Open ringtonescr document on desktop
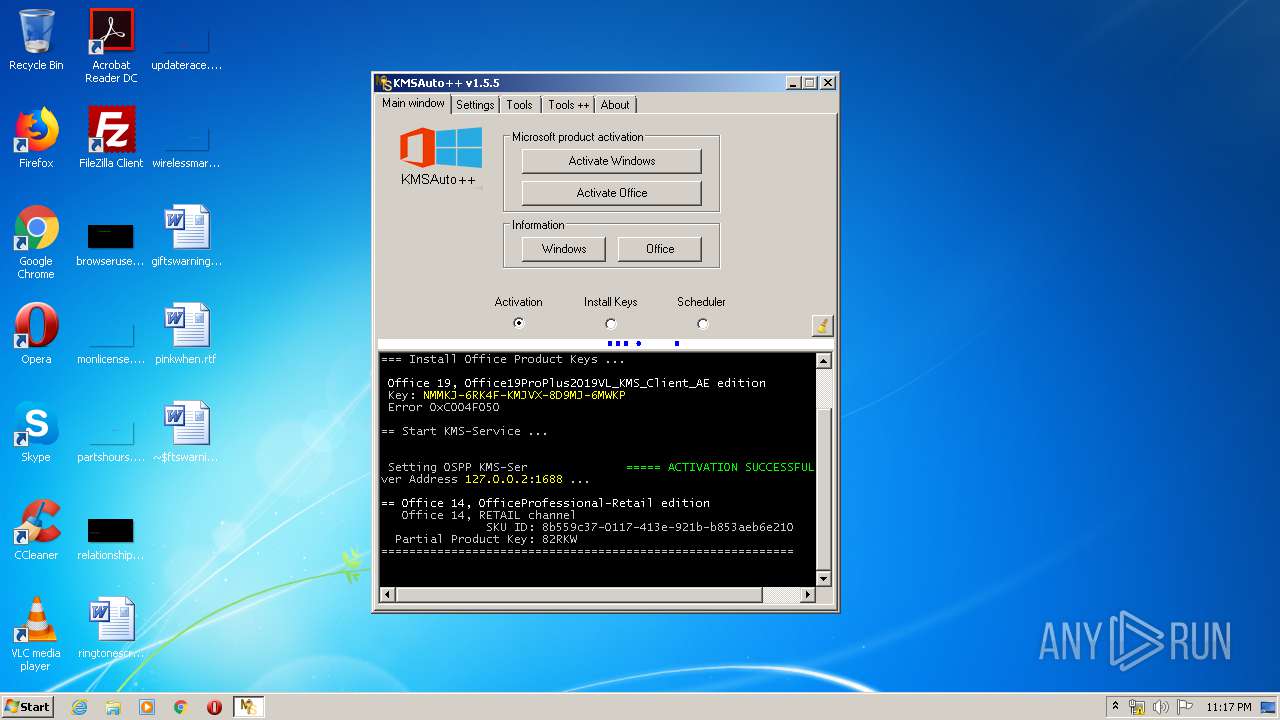This screenshot has width=1280, height=720. click(x=111, y=628)
